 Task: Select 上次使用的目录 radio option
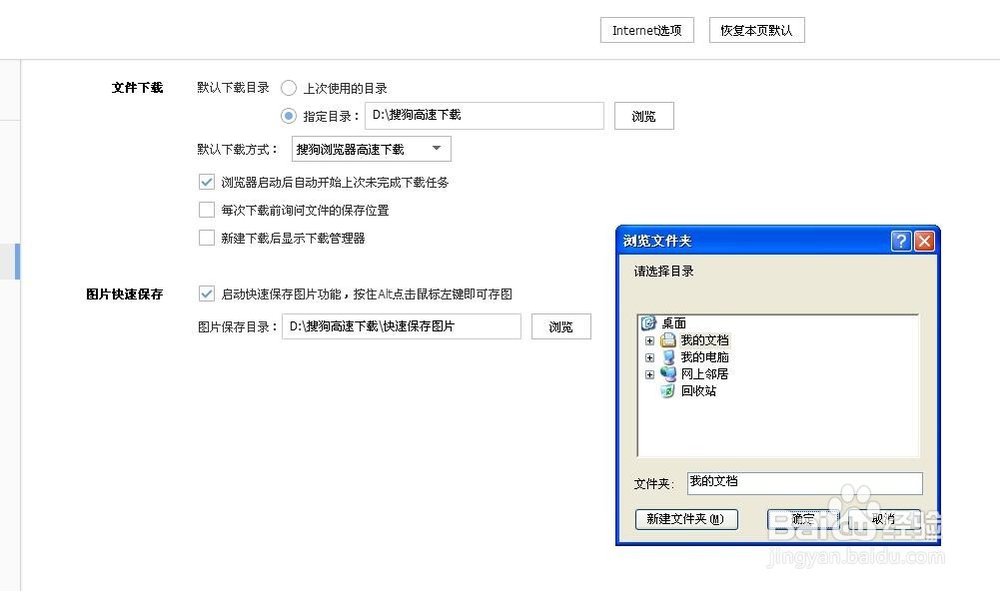289,87
